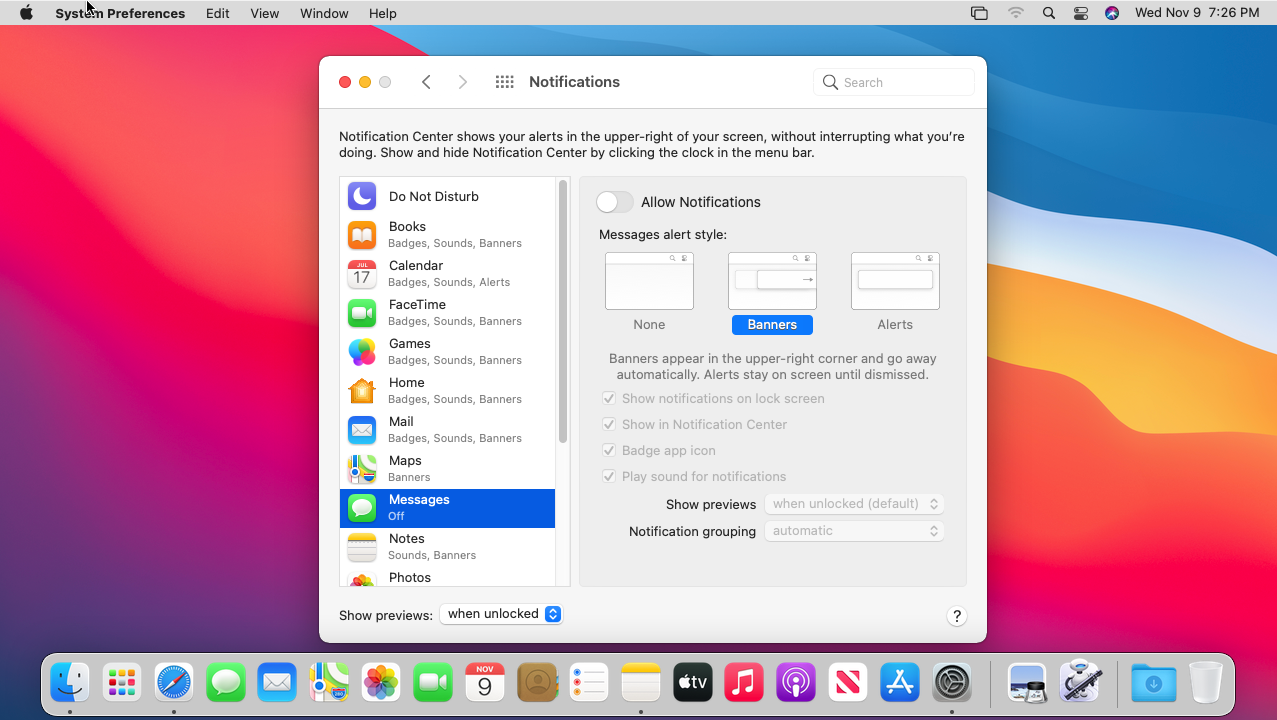Open News app in the Dock
Screen dimensions: 1277x720
click(848, 683)
